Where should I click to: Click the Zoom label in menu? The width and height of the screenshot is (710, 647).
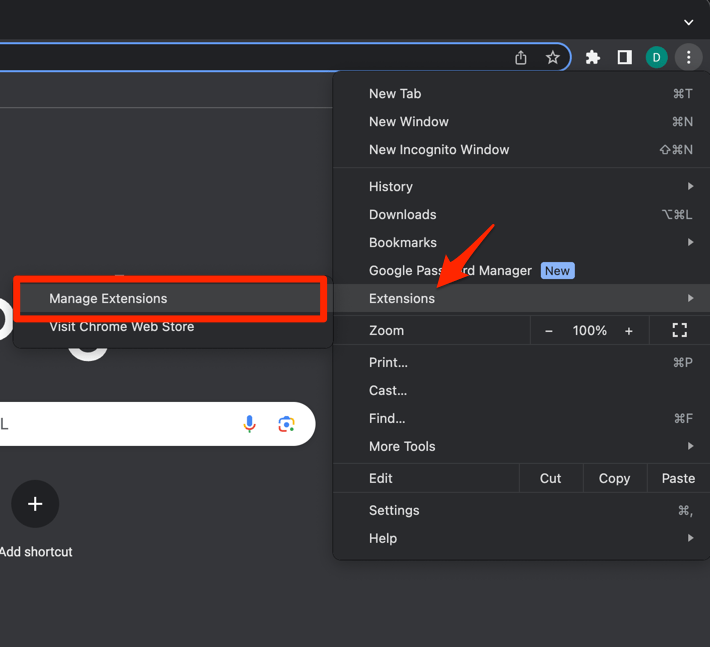pyautogui.click(x=386, y=331)
